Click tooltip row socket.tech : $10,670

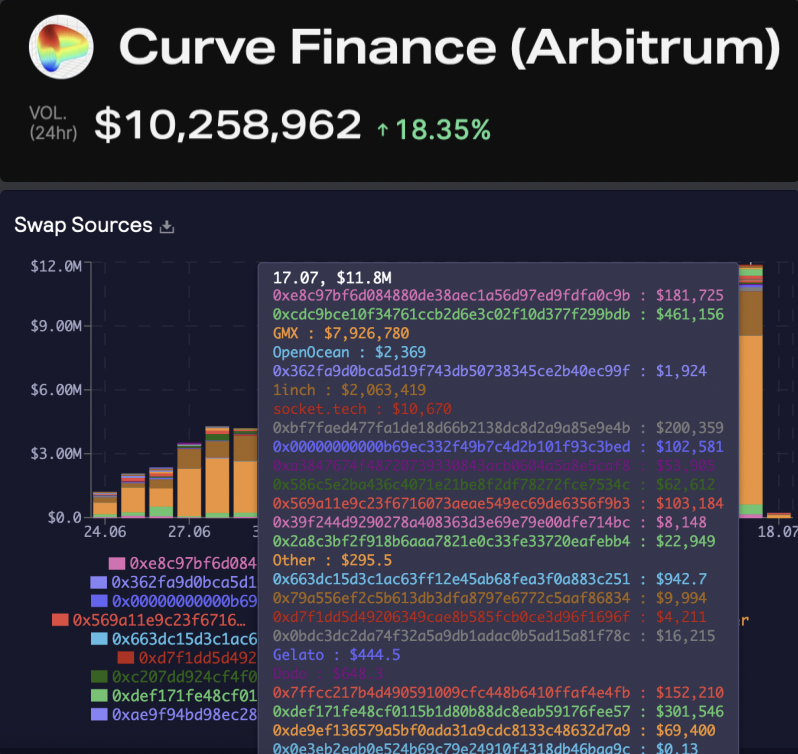(362, 409)
